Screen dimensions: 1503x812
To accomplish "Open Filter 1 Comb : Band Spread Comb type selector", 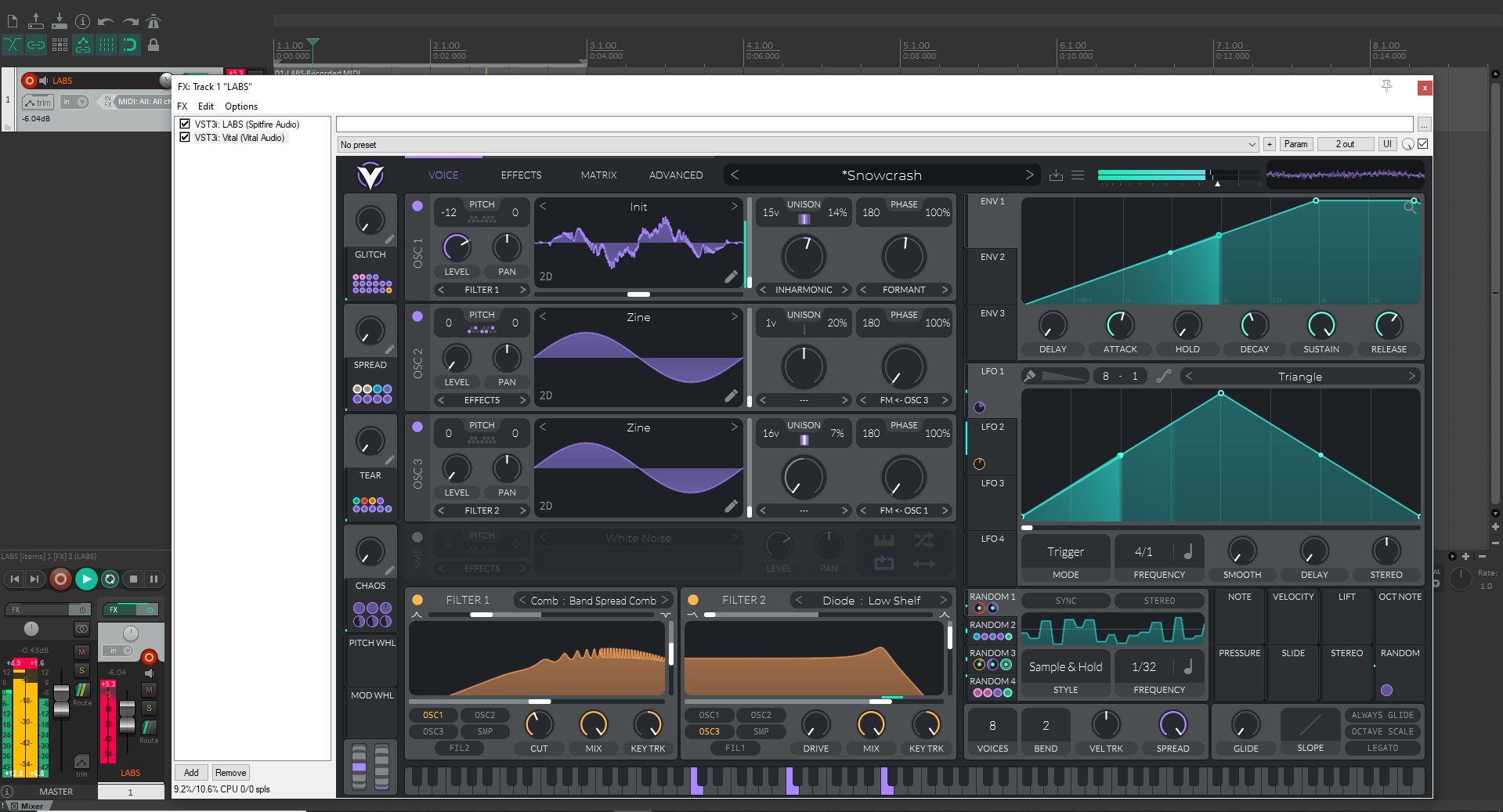I will tap(593, 601).
